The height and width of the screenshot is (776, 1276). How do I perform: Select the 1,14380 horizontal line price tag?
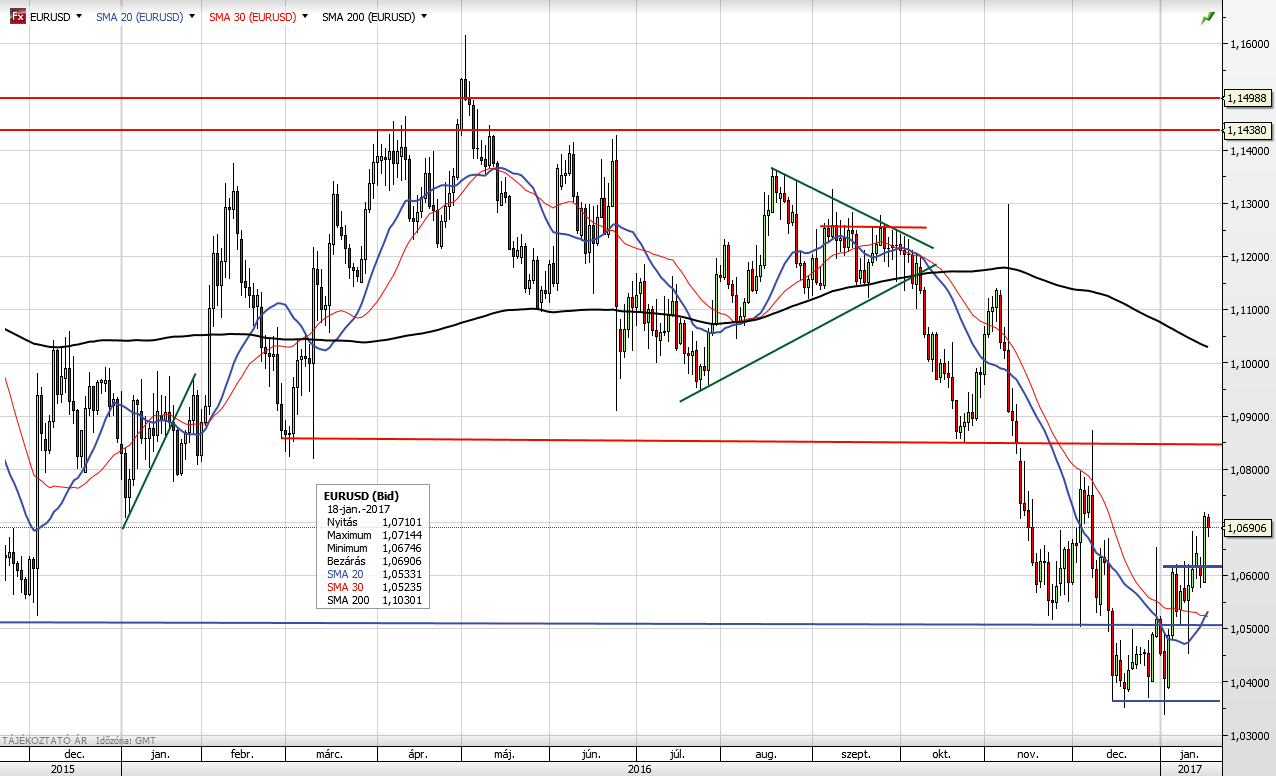pos(1250,130)
